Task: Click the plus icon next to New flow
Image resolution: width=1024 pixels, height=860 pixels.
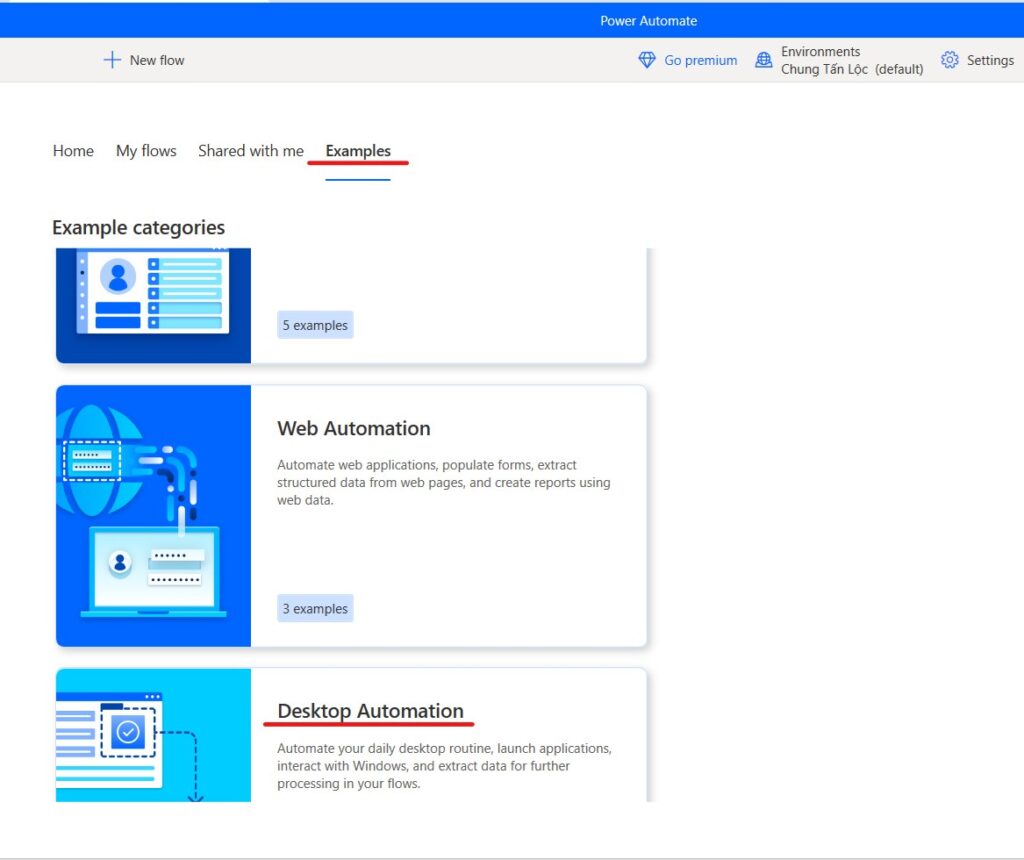Action: [113, 60]
